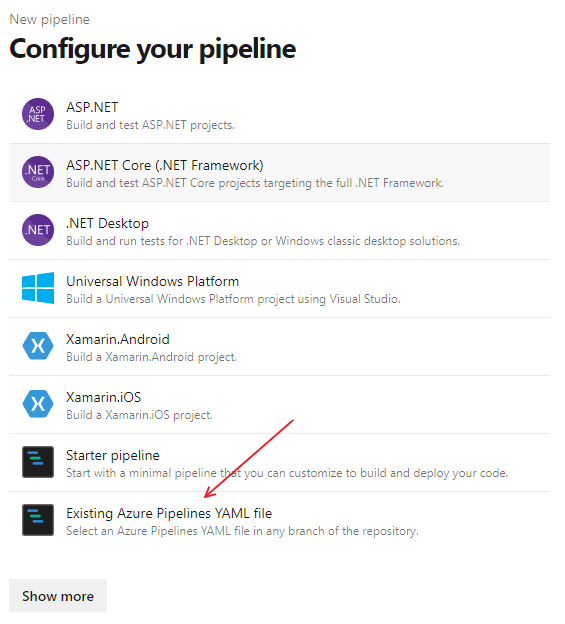Select the .NET Desktop template
This screenshot has width=565, height=624.
coord(107,223)
